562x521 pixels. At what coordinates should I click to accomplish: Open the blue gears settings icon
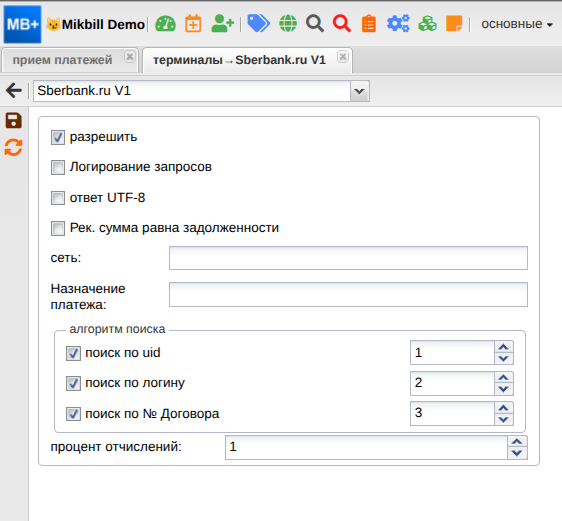coord(398,24)
